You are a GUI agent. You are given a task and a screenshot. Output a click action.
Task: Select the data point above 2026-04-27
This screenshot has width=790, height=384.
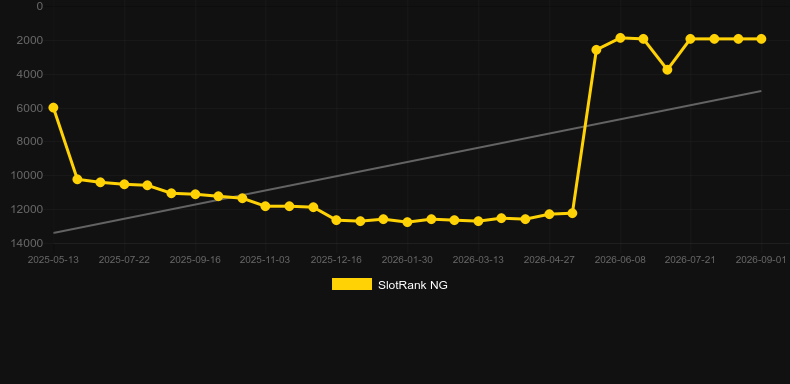click(549, 214)
